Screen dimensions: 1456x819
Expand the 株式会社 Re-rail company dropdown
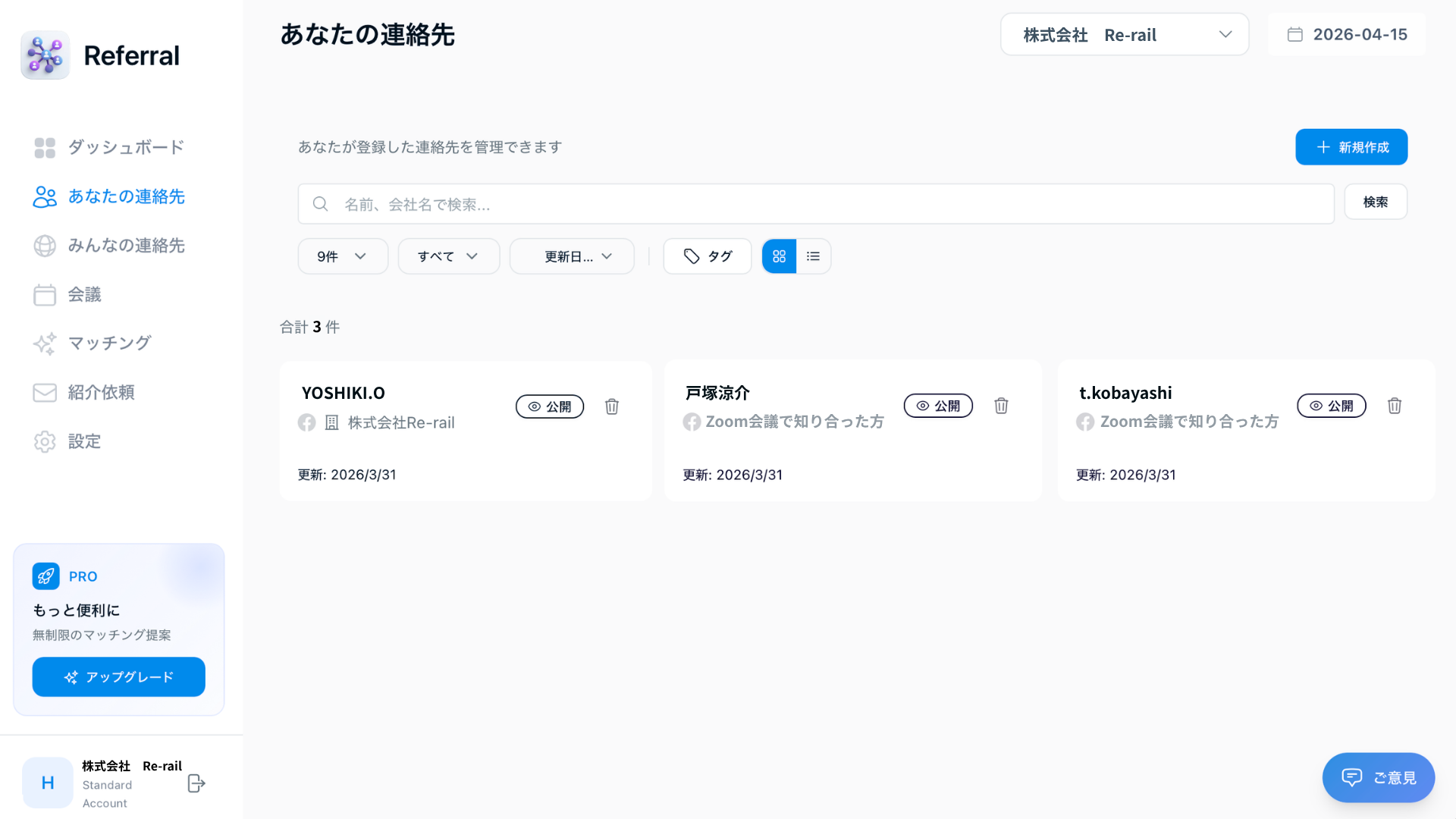[x=1125, y=34]
